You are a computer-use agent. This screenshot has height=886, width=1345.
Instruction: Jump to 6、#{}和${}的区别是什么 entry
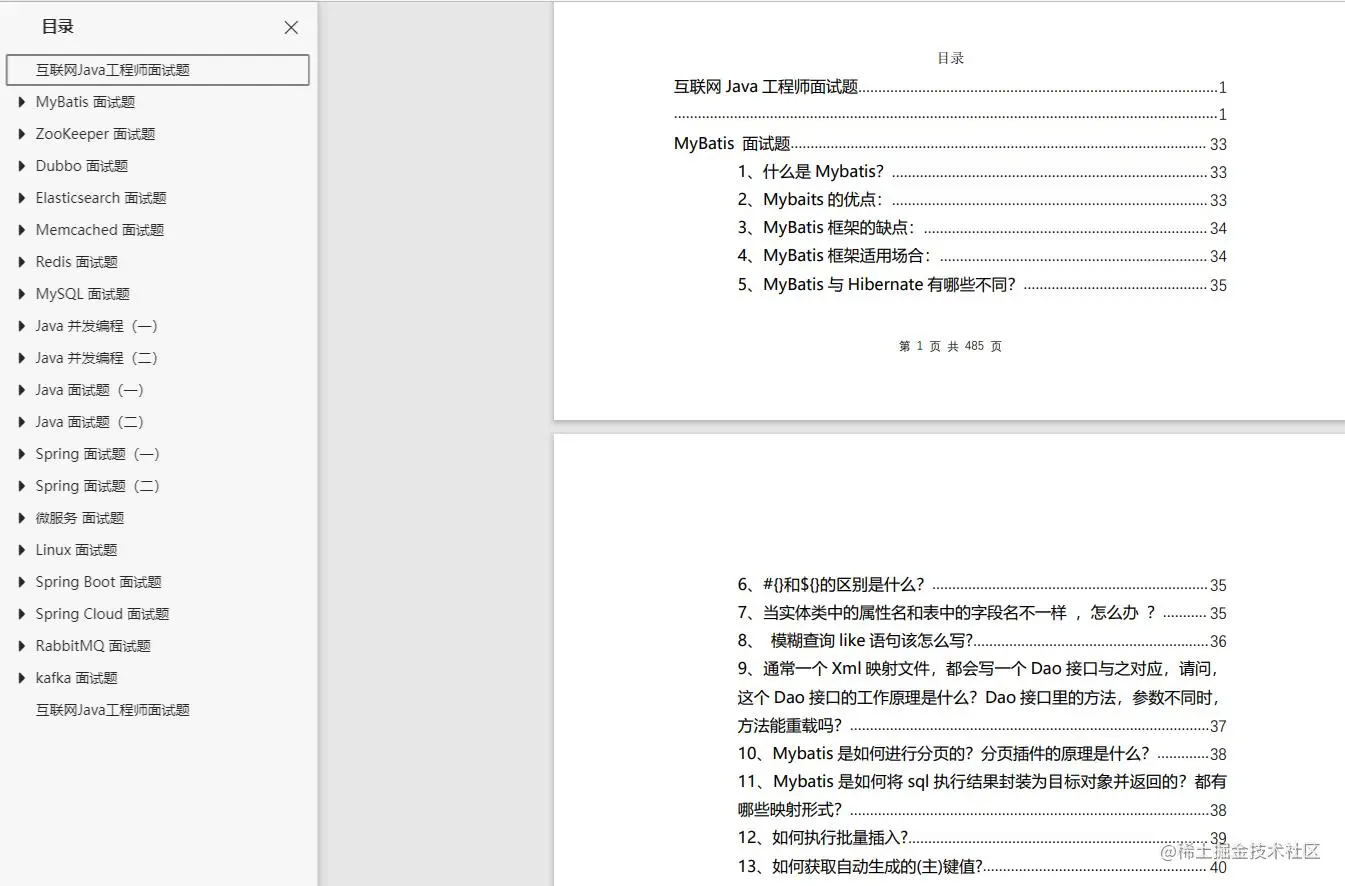coord(982,585)
